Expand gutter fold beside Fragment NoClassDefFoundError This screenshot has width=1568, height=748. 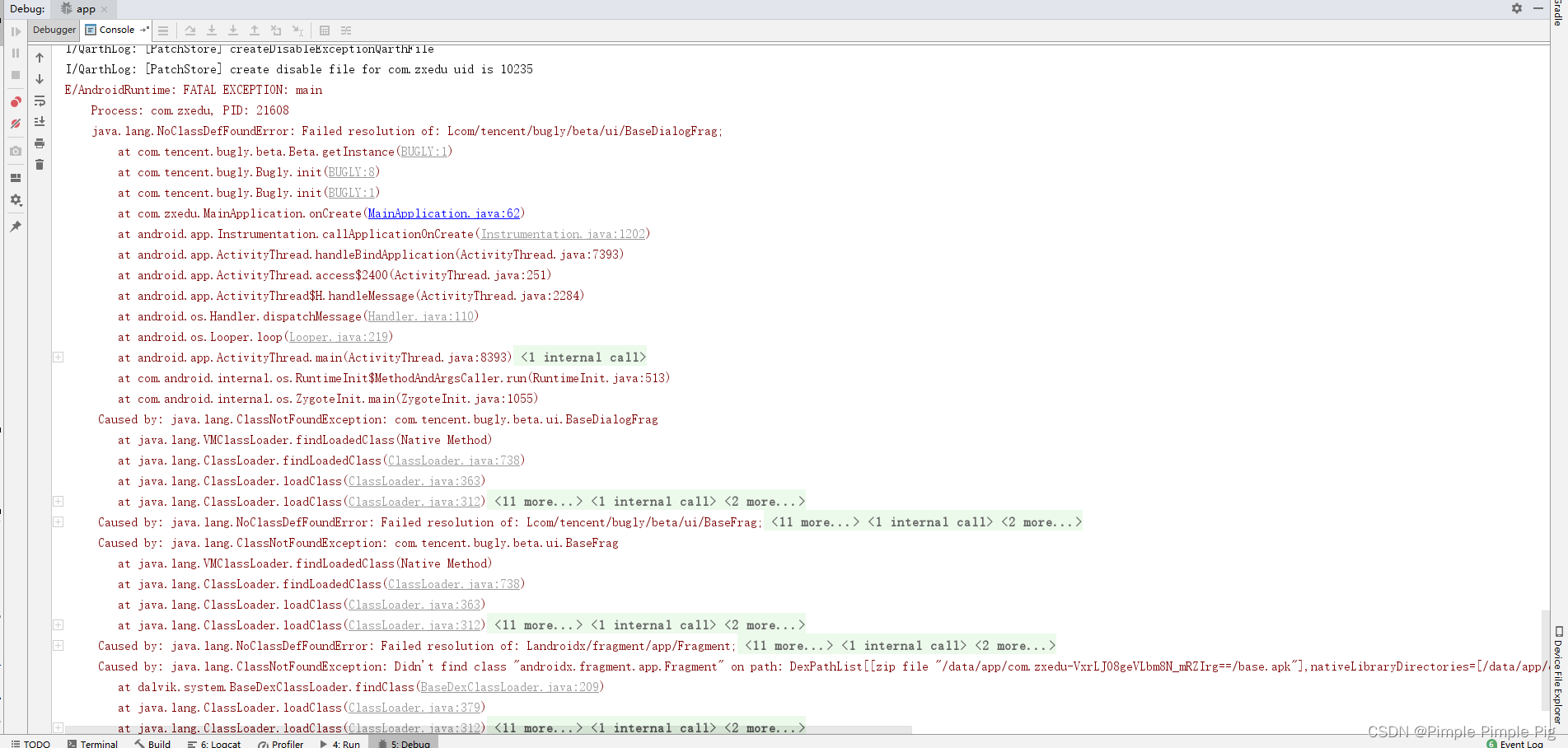pos(59,645)
